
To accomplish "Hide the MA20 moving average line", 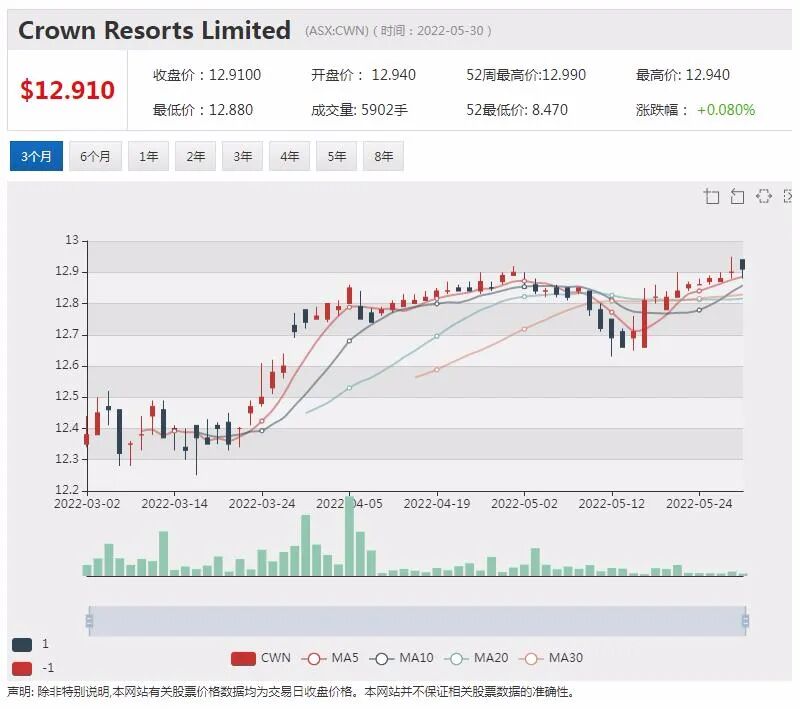I will [477, 658].
